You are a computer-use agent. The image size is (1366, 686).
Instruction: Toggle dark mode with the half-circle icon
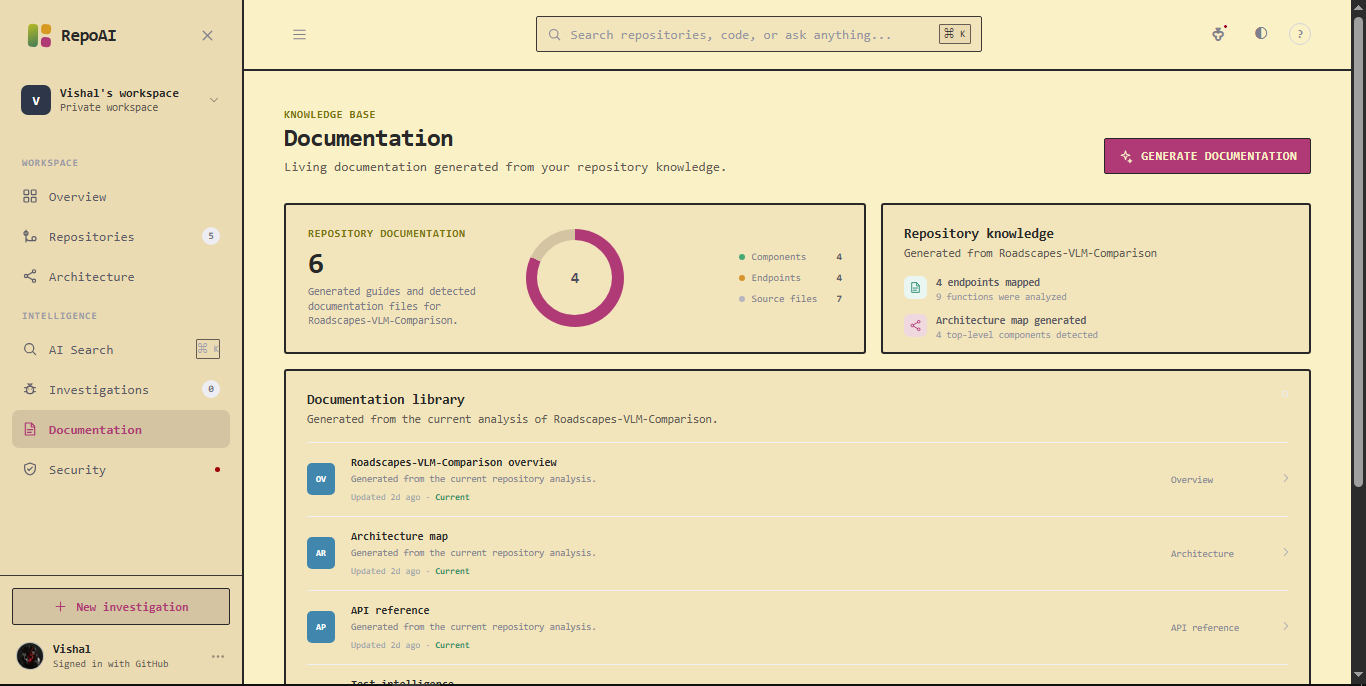[1261, 33]
